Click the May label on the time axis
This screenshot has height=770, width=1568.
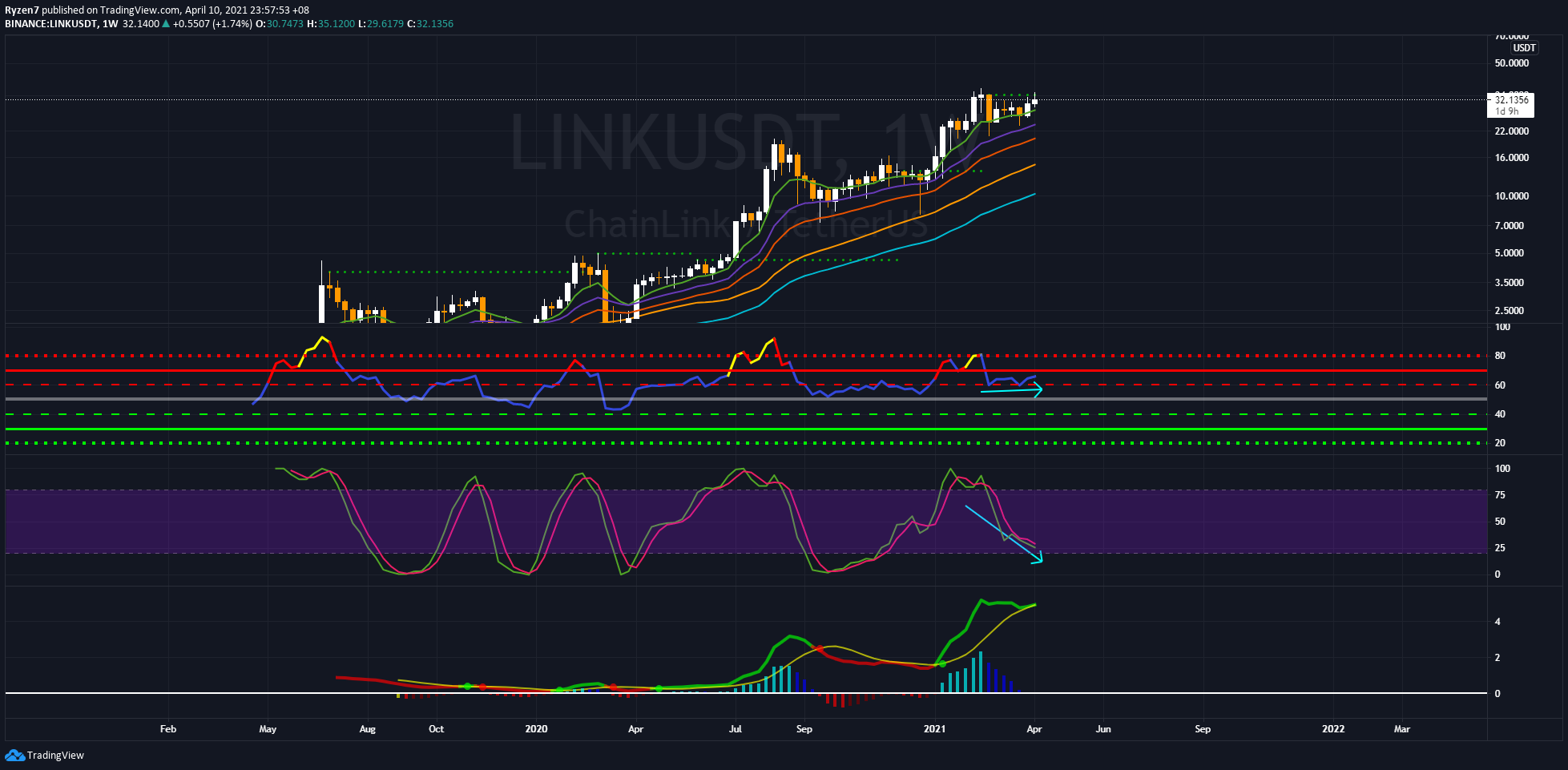coord(268,729)
